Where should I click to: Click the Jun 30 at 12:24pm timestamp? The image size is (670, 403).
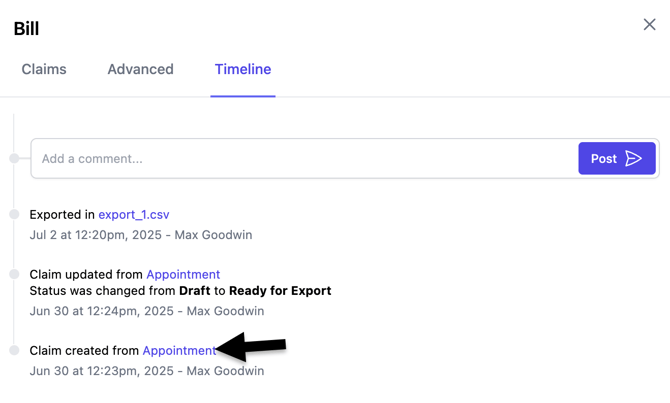[x=147, y=311]
